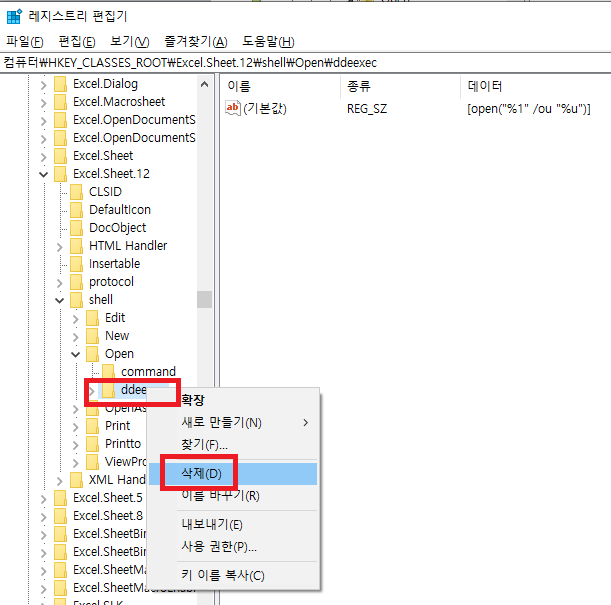Click the Excel.Dialog folder icon
The width and height of the screenshot is (611, 605).
[60, 84]
